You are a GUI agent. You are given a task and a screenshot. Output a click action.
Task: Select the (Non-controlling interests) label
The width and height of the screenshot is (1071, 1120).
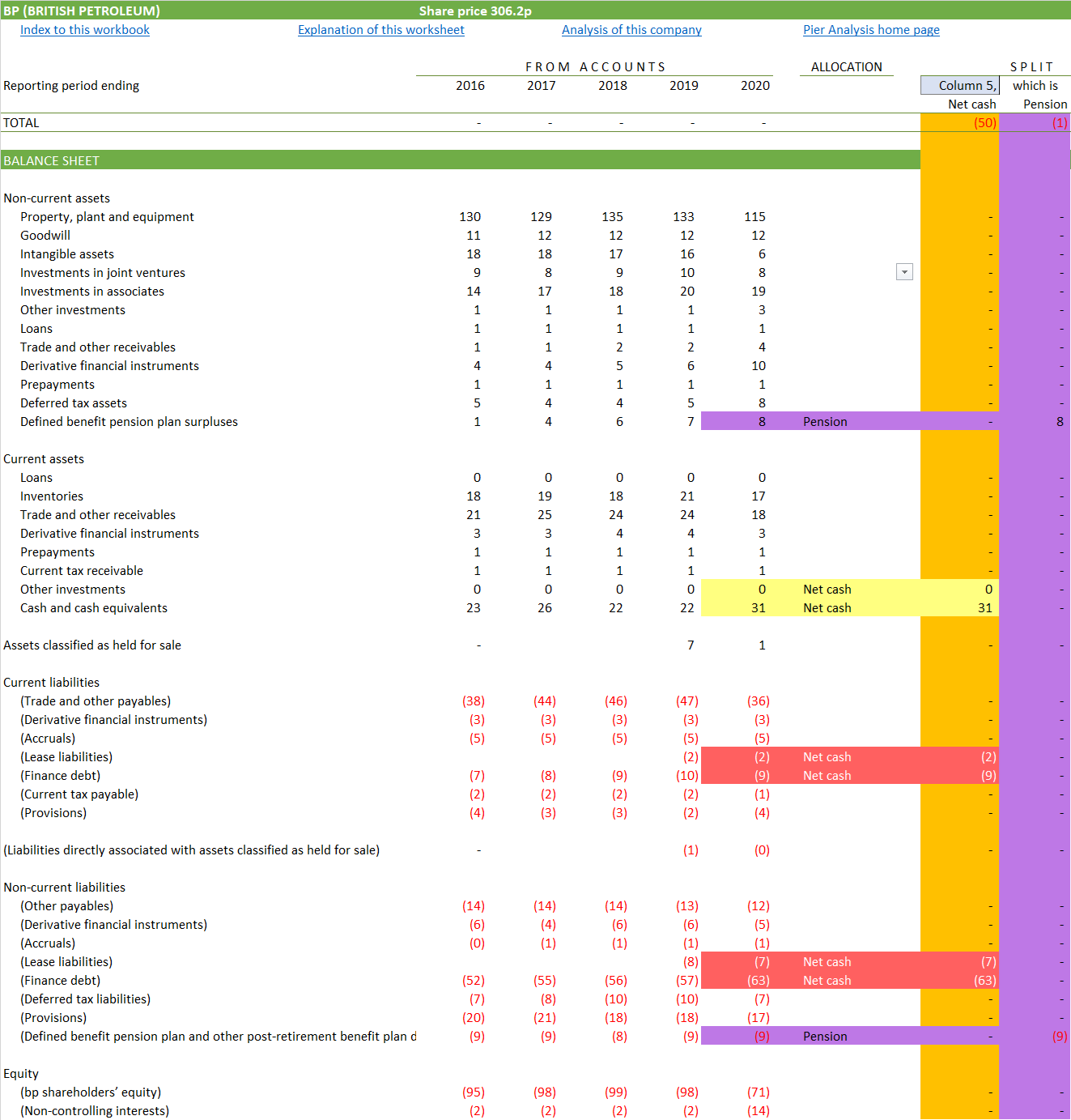(x=95, y=1111)
